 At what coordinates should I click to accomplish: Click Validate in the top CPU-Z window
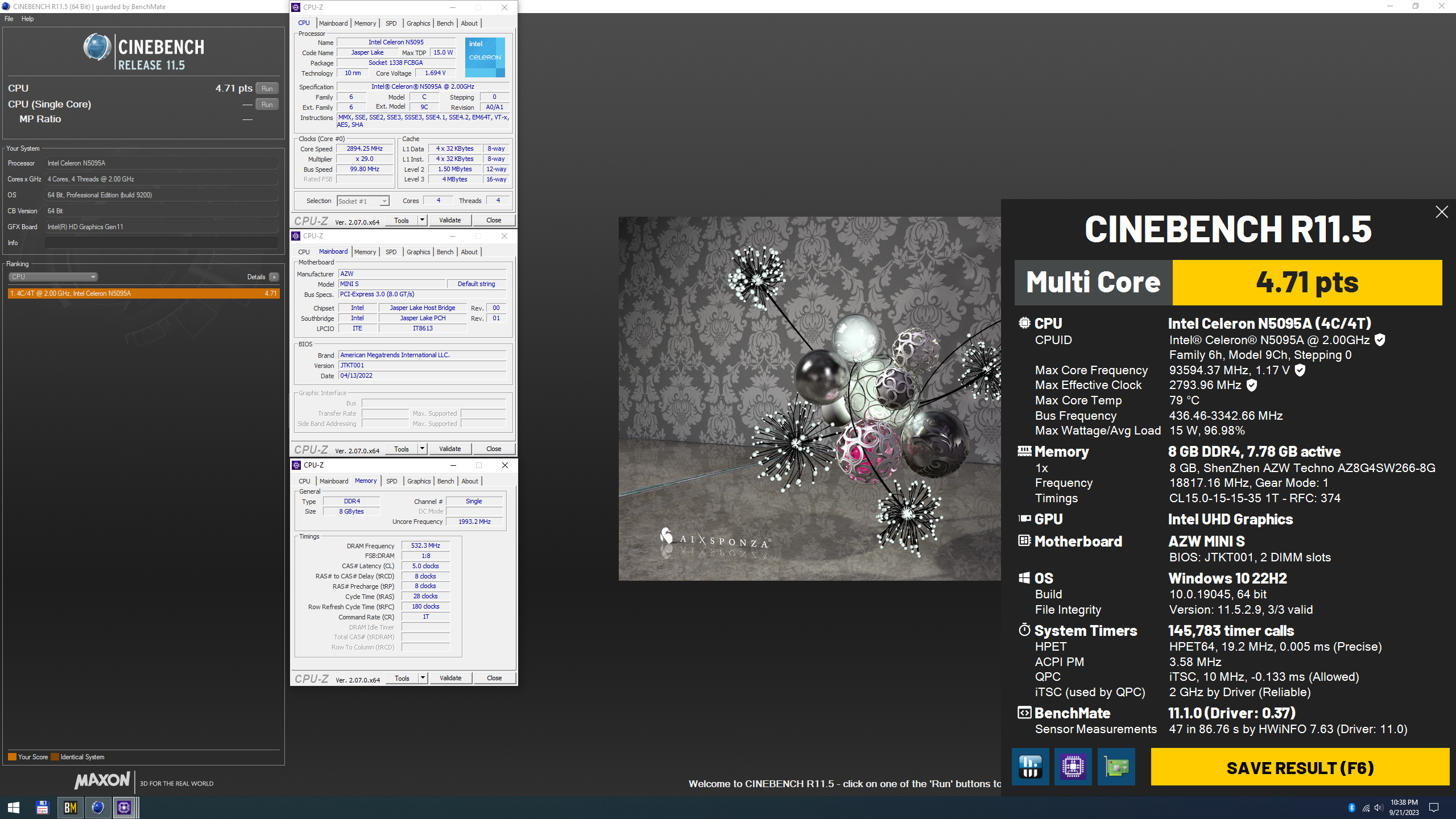tap(450, 220)
